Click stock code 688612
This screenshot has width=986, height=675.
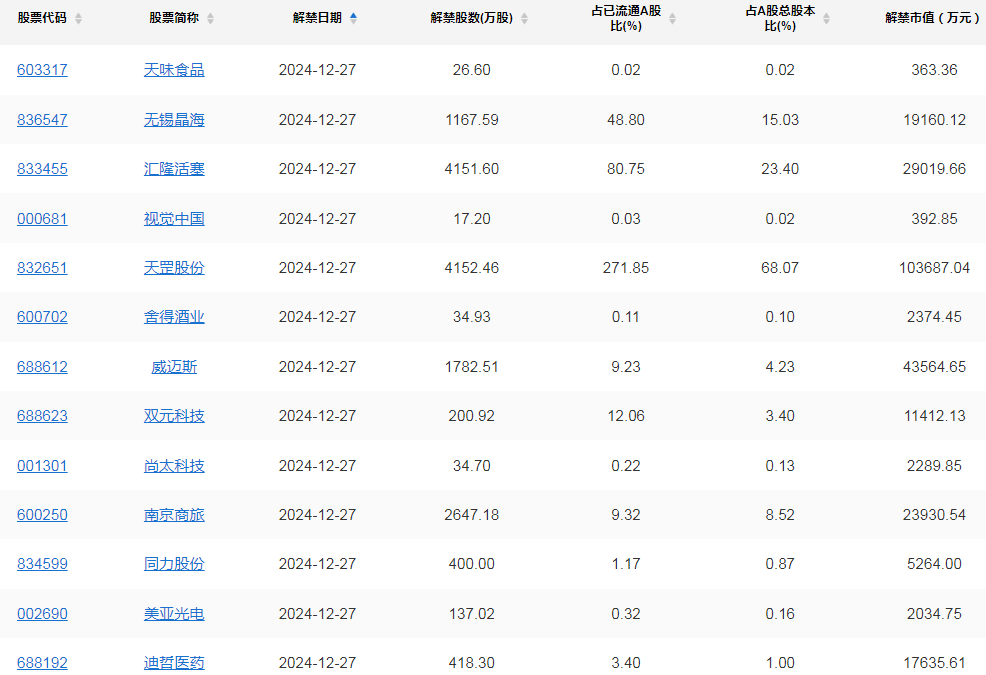(x=42, y=367)
